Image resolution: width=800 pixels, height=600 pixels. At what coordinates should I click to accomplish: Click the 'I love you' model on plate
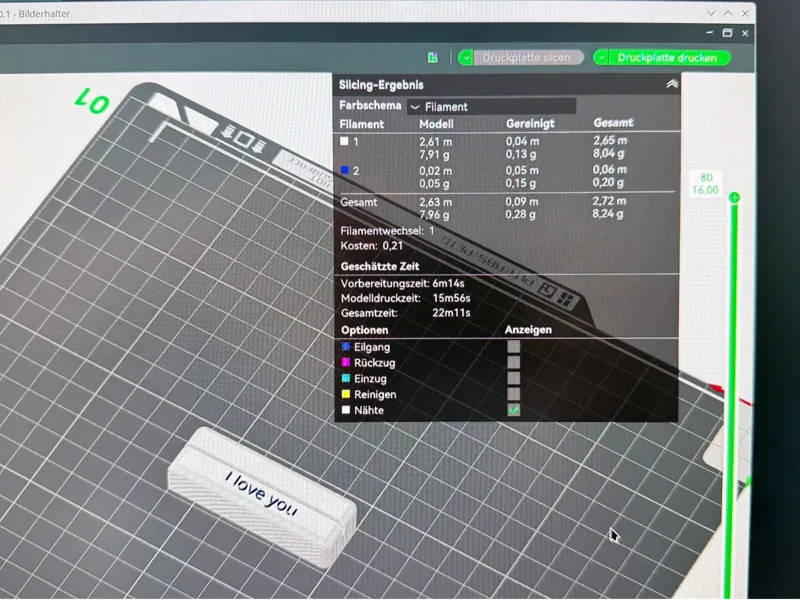point(263,497)
